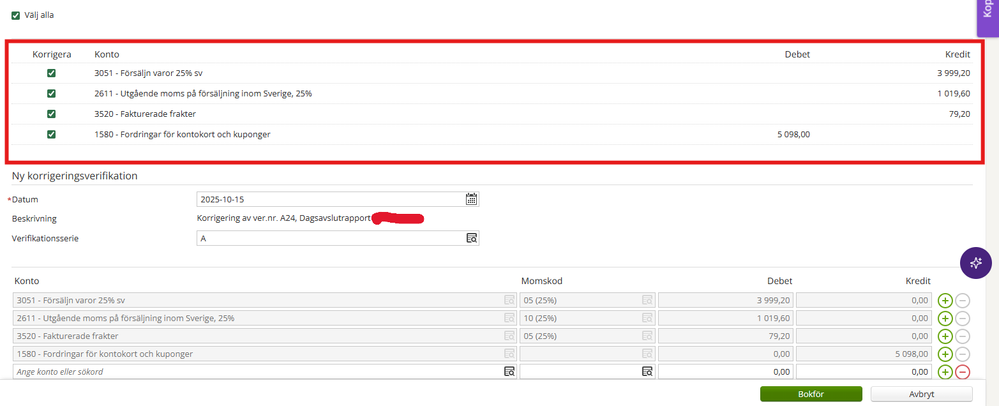999x406 pixels.
Task: Open Momskod lookup on 1580 row
Action: point(647,354)
